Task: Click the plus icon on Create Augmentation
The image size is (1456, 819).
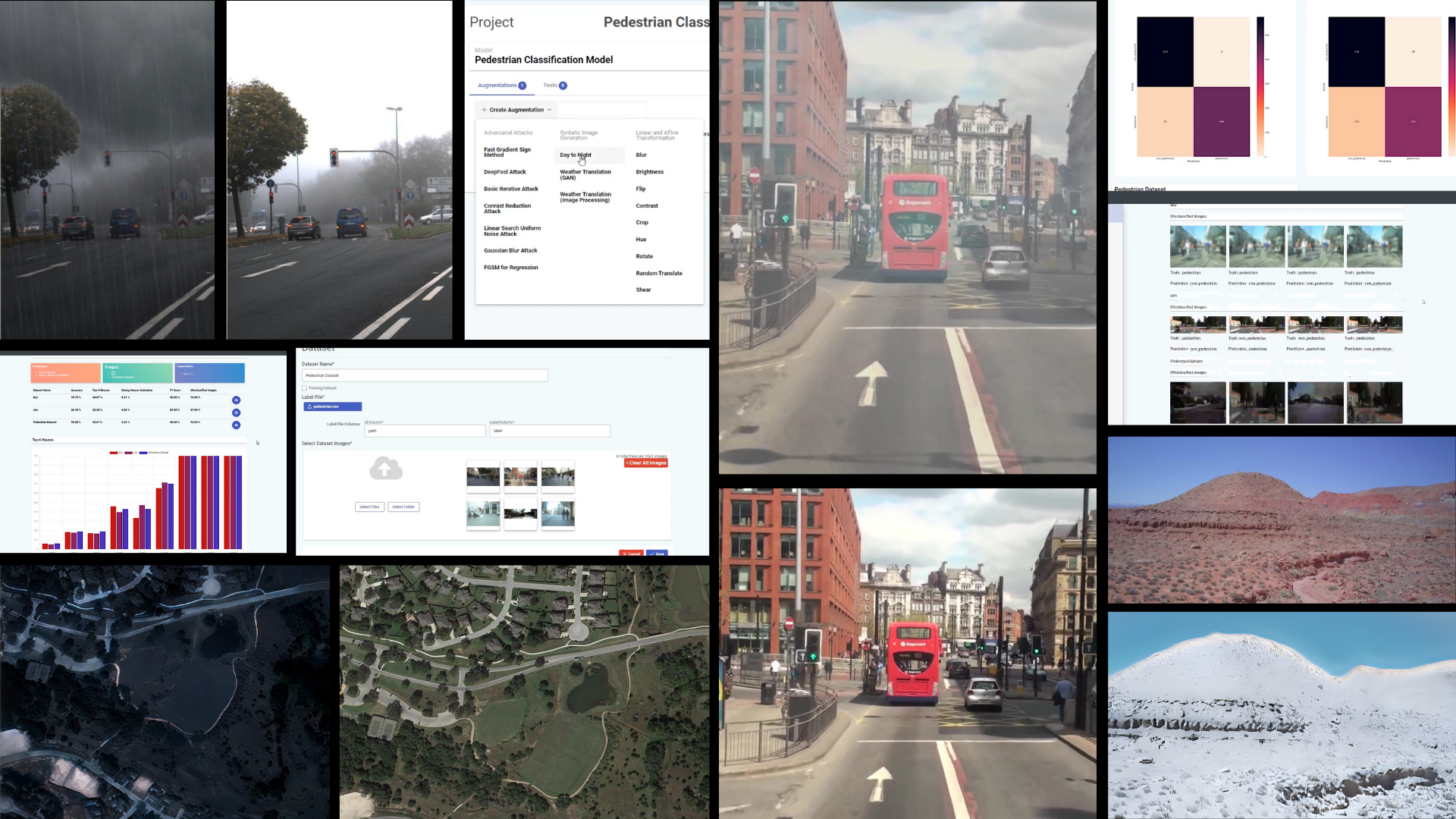Action: click(x=485, y=110)
